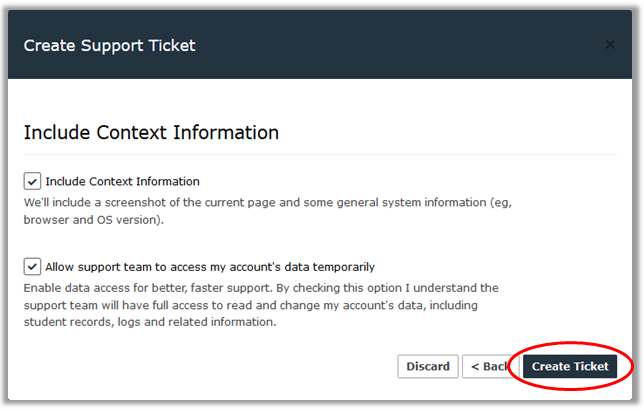Click the horizontal divider under the heading
644x410 pixels.
pos(320,155)
